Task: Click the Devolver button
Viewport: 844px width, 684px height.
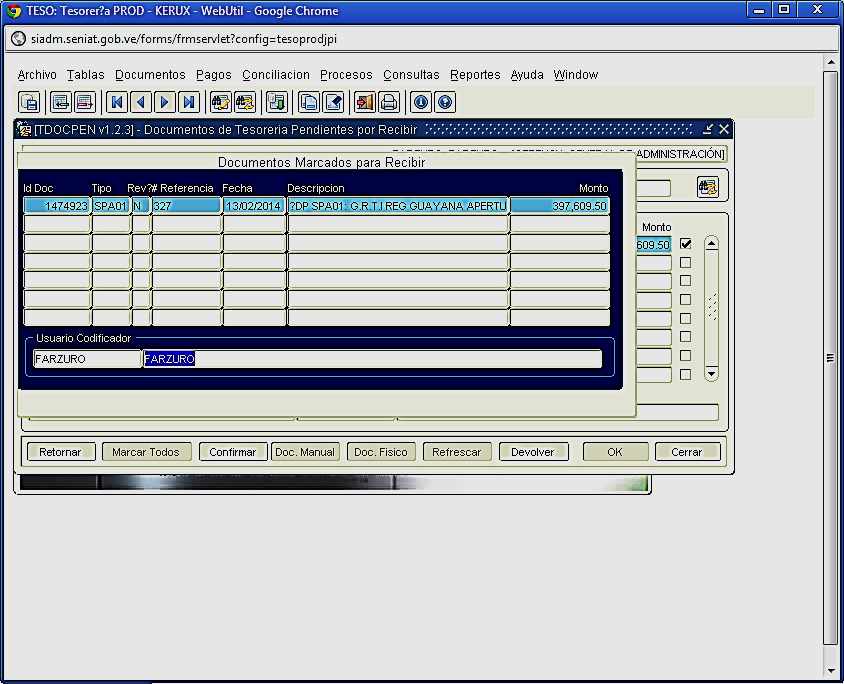Action: pyautogui.click(x=533, y=452)
